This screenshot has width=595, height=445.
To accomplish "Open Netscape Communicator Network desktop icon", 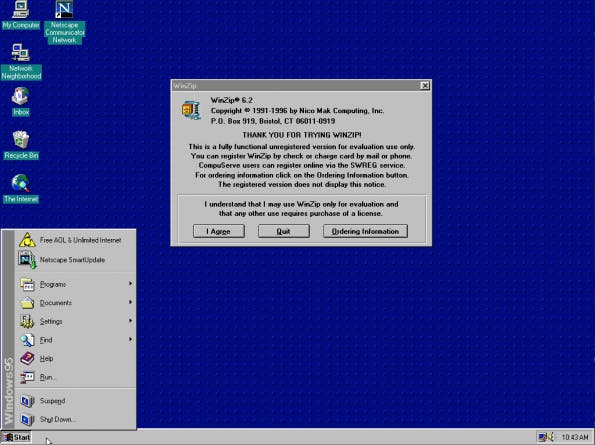I will coord(65,22).
